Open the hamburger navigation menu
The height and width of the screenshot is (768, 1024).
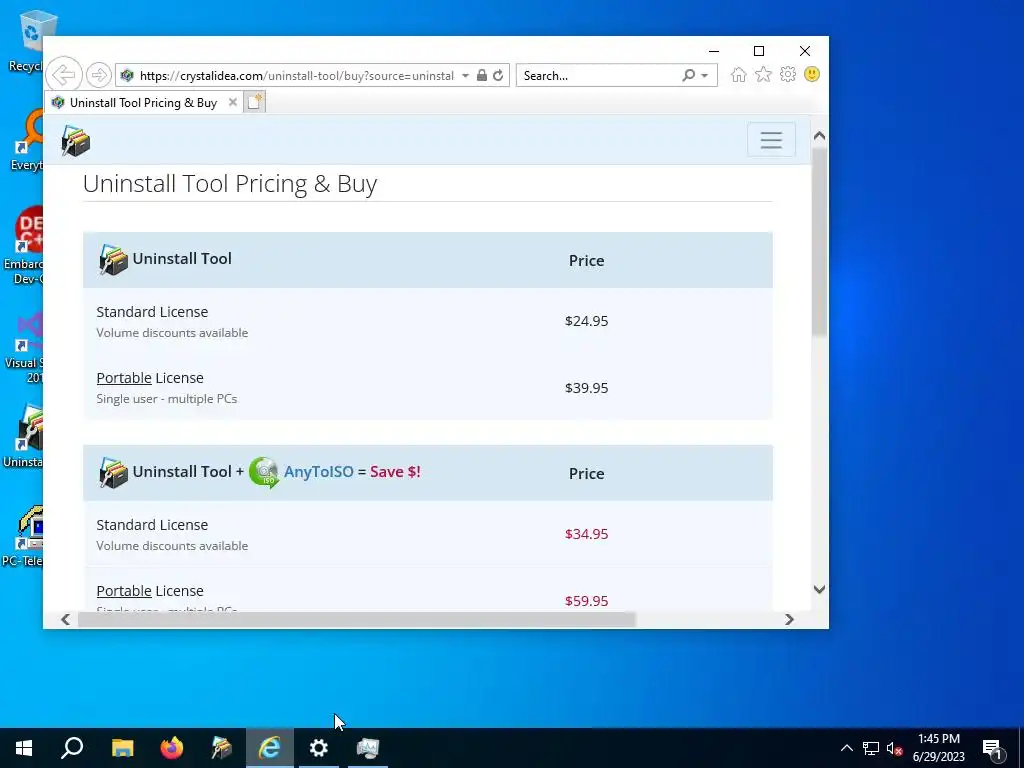[x=771, y=140]
